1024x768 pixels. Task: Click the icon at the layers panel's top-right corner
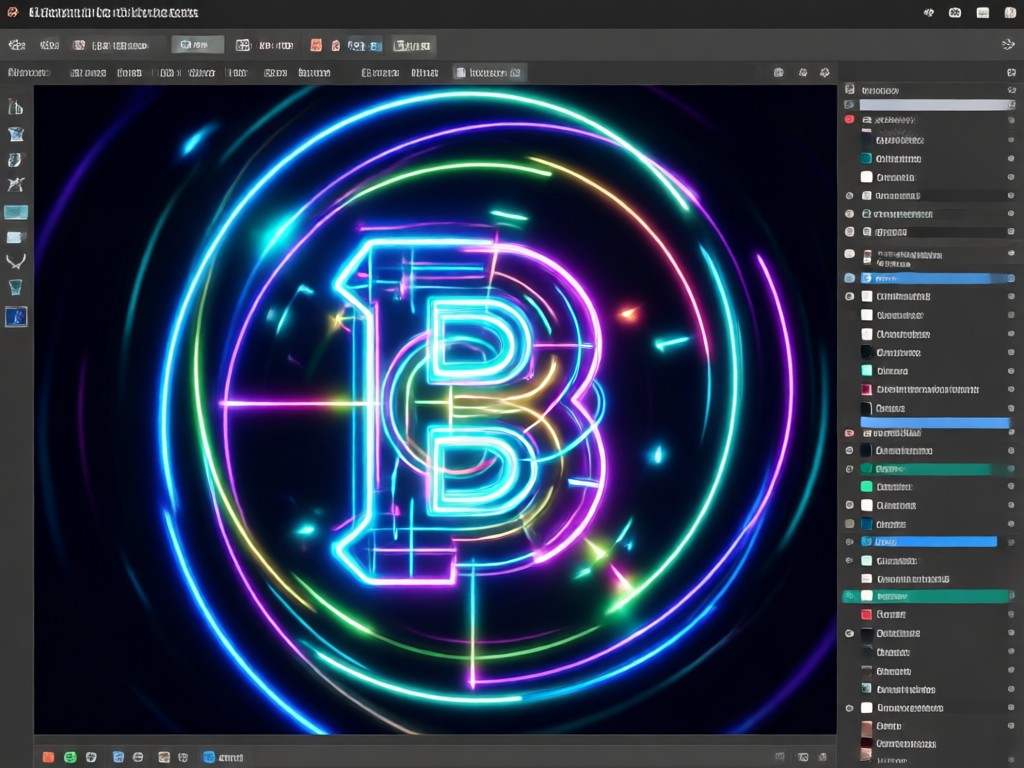pos(1011,72)
